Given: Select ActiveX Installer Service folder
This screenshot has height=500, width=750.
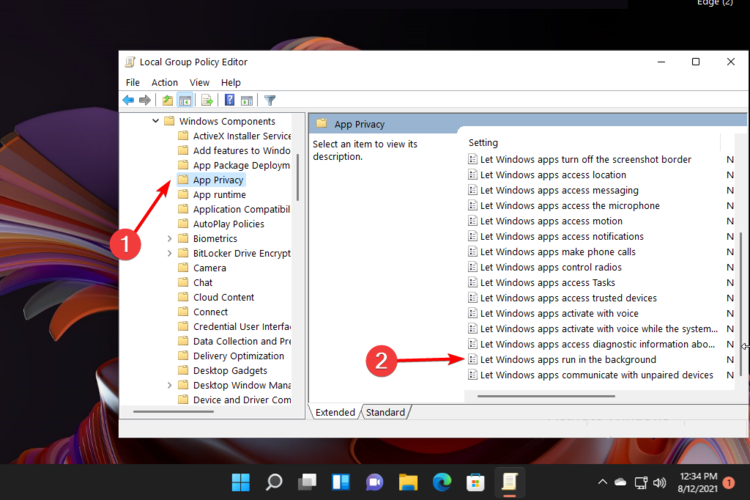Looking at the screenshot, I should 242,136.
